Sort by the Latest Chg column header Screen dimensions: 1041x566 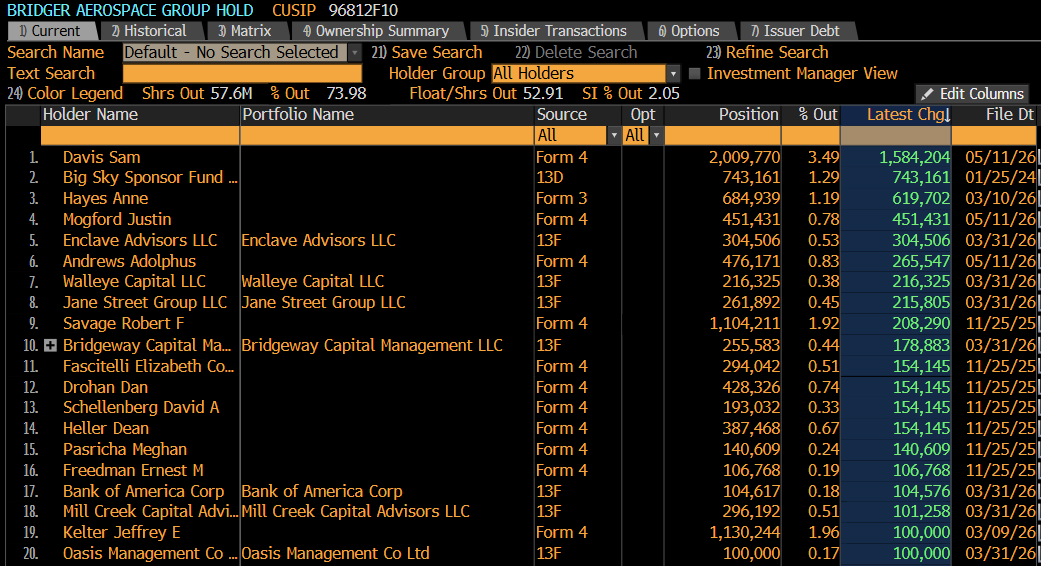896,115
